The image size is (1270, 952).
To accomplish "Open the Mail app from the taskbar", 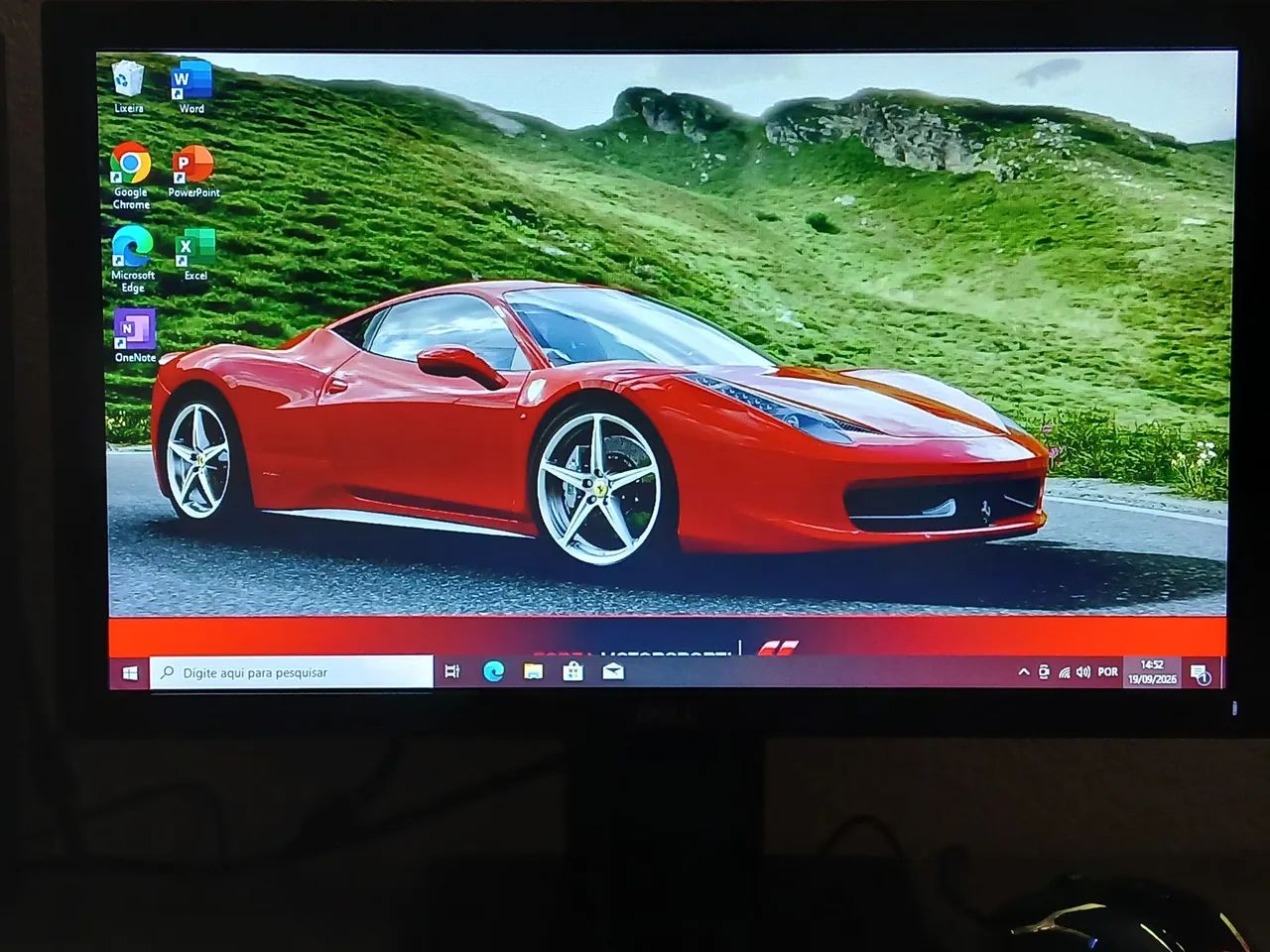I will click(613, 671).
